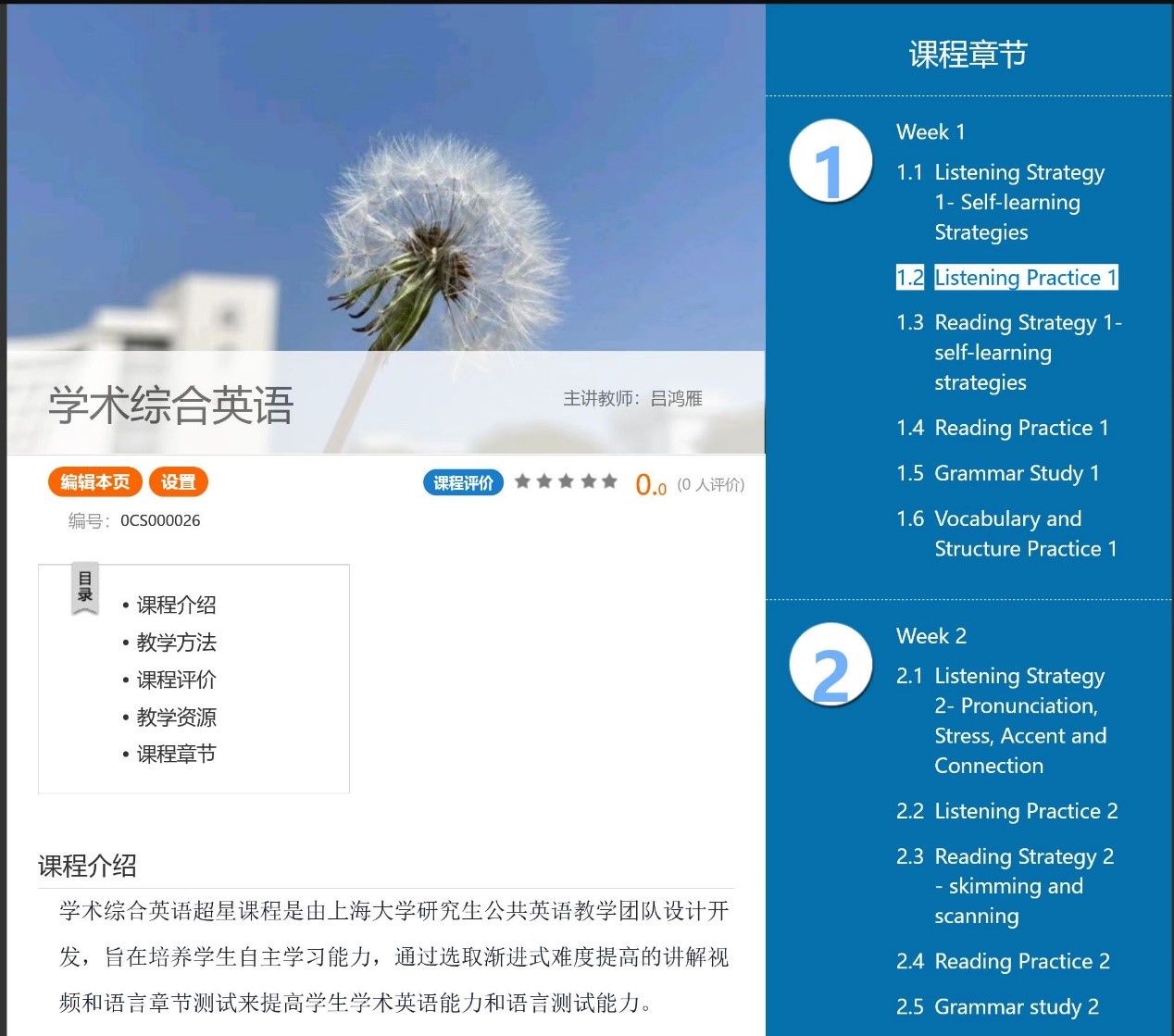1174x1036 pixels.
Task: Click the first rating star
Action: 522,481
